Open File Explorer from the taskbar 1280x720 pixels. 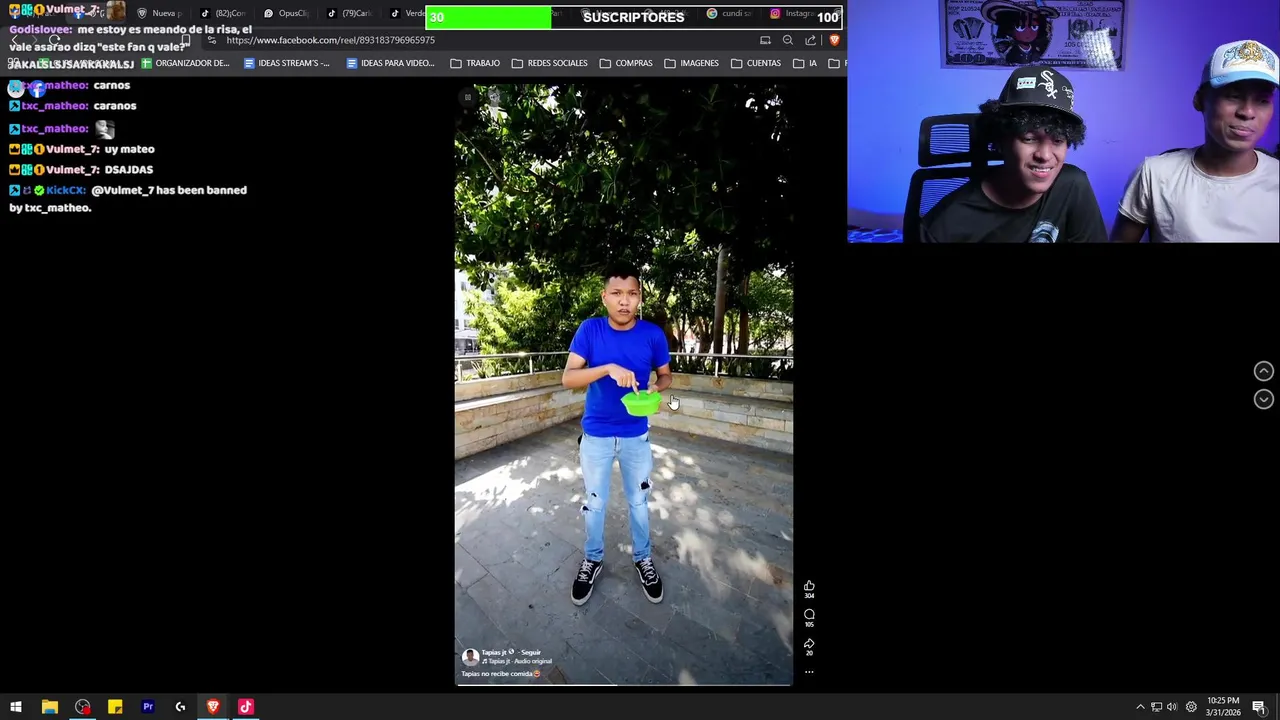[49, 707]
